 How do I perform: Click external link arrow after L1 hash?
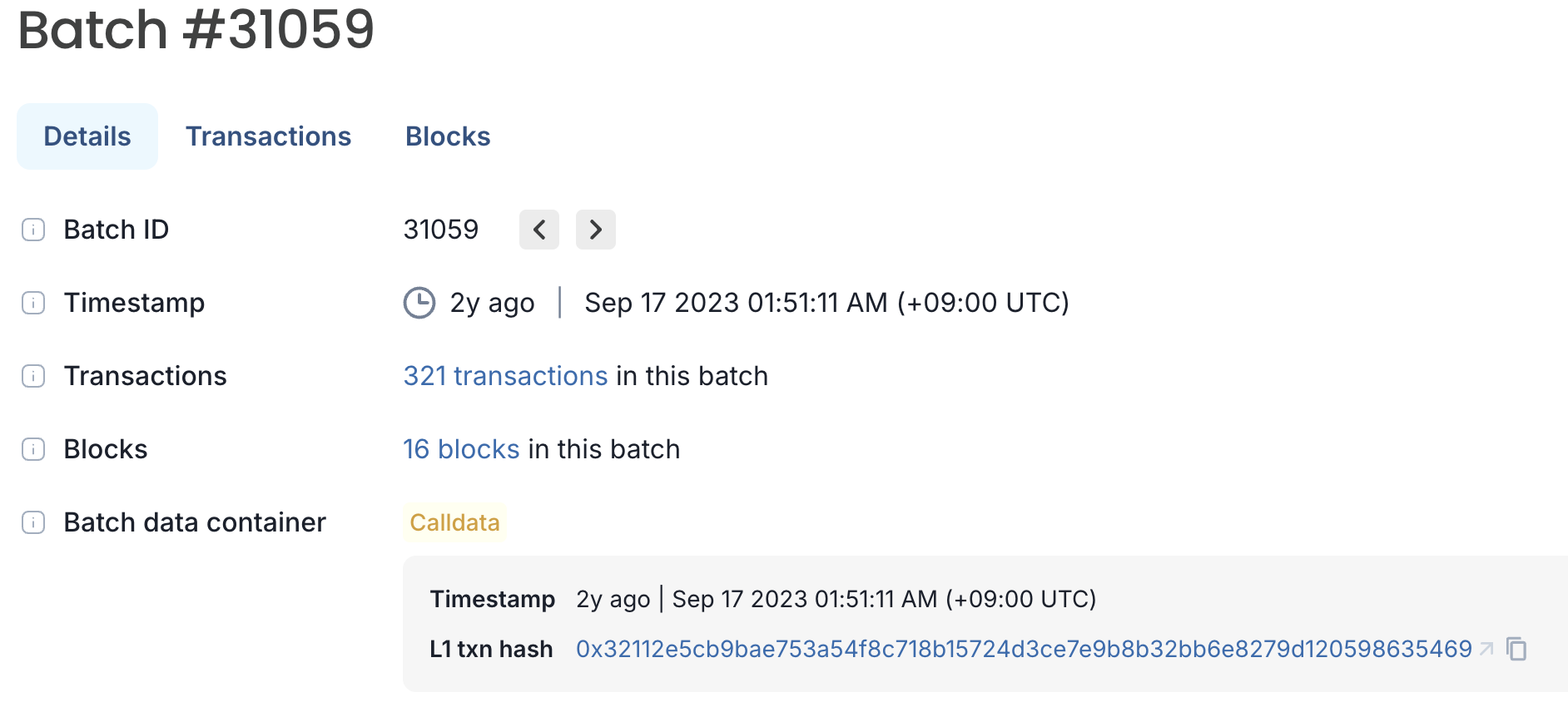click(x=1486, y=649)
